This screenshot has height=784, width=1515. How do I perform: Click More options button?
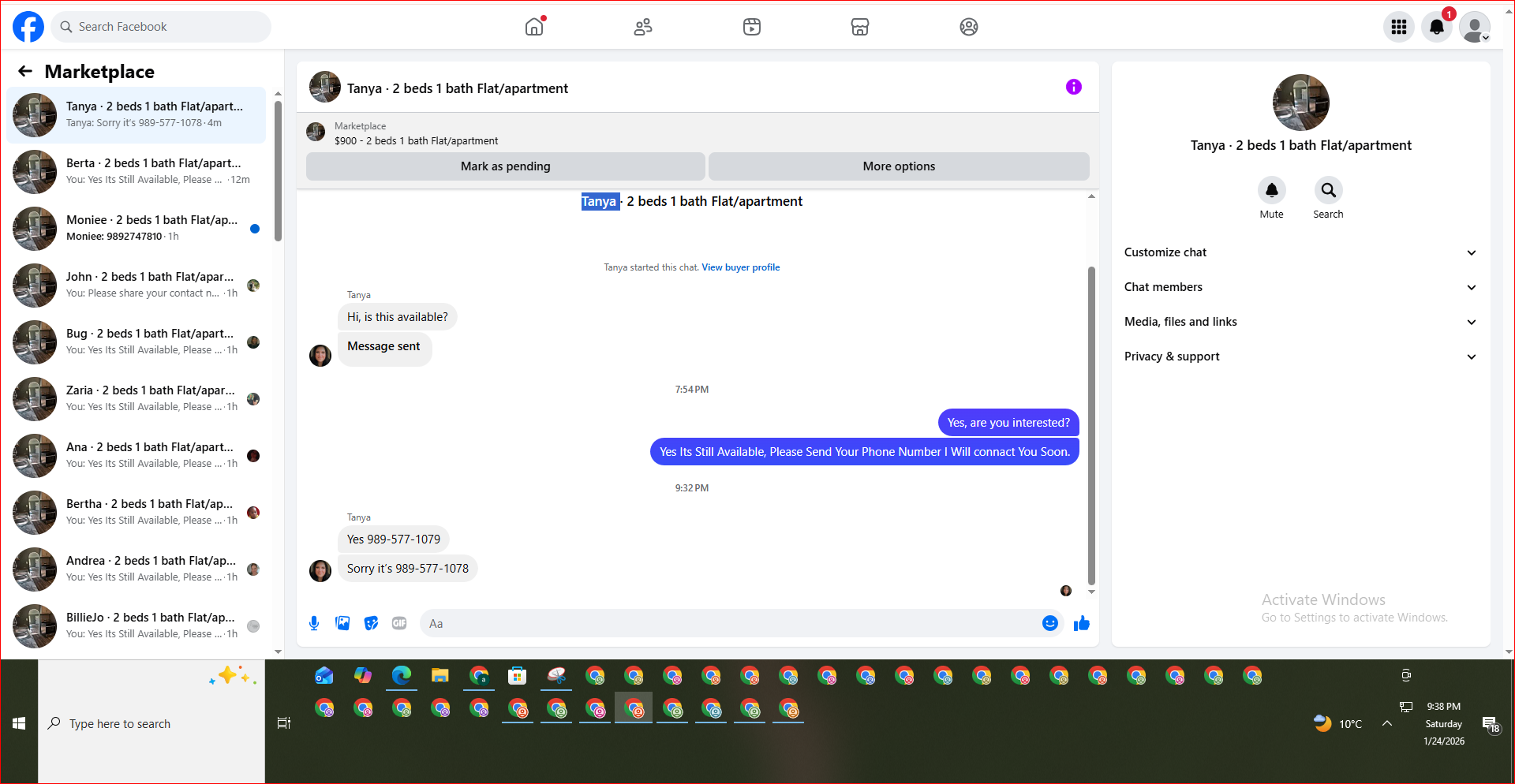click(899, 166)
